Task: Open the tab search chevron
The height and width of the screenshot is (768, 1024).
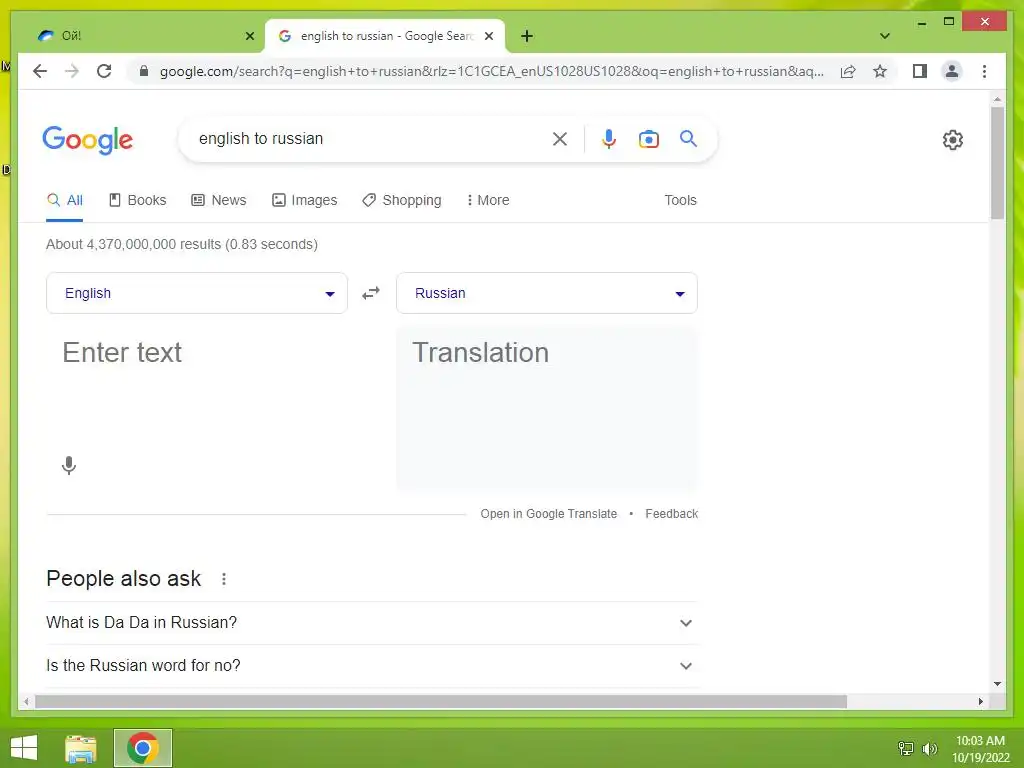Action: click(884, 36)
